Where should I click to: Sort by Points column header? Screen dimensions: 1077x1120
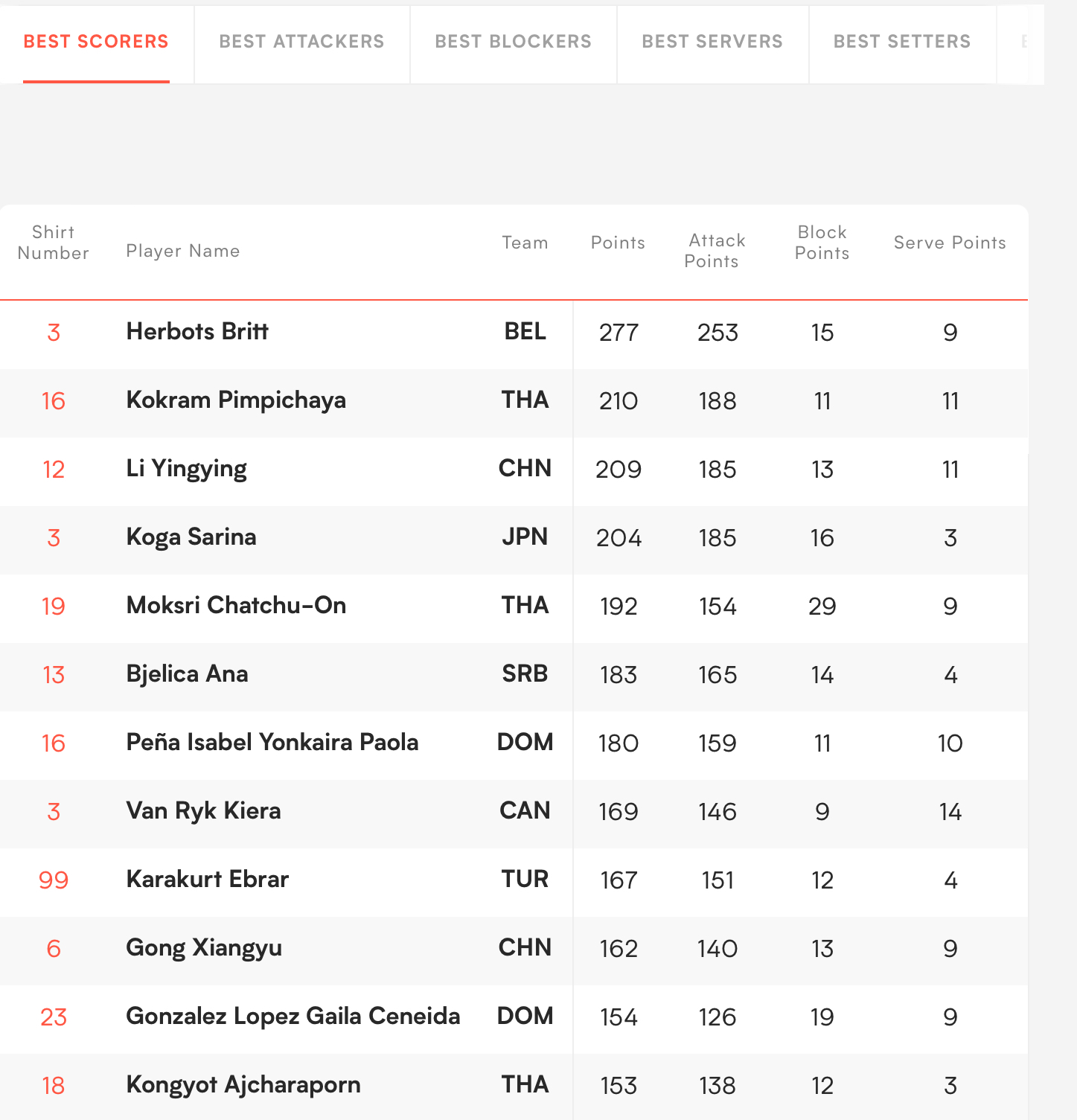coord(618,243)
